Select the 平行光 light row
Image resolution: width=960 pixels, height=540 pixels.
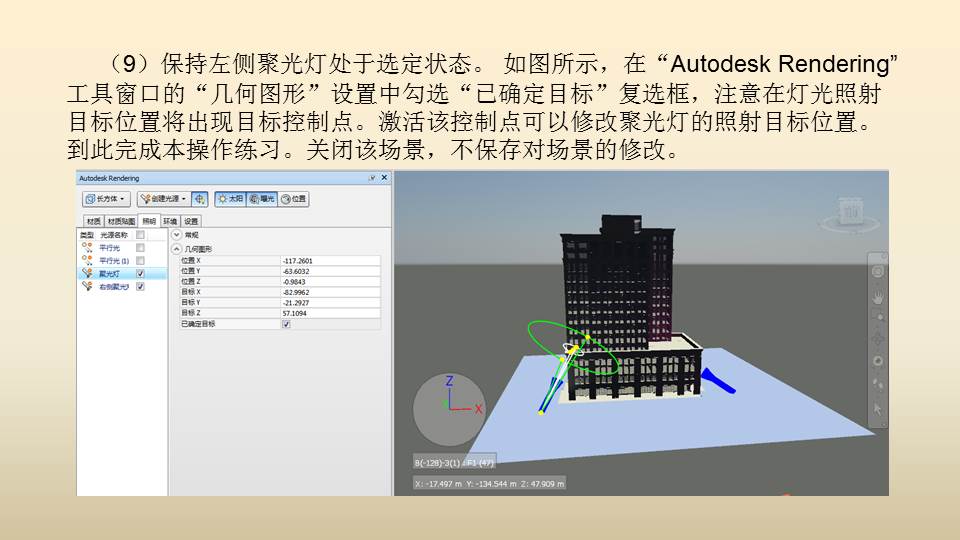[x=122, y=248]
